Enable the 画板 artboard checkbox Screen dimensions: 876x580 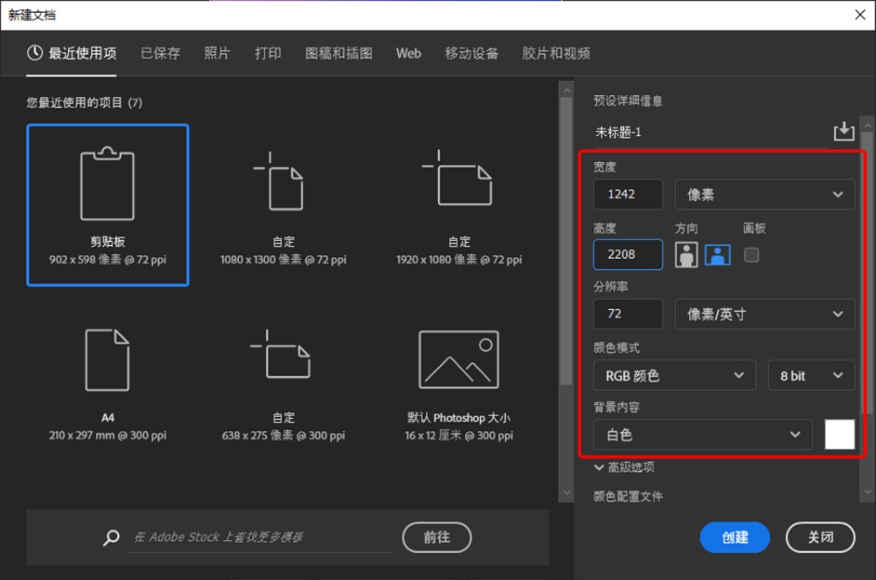tap(752, 255)
